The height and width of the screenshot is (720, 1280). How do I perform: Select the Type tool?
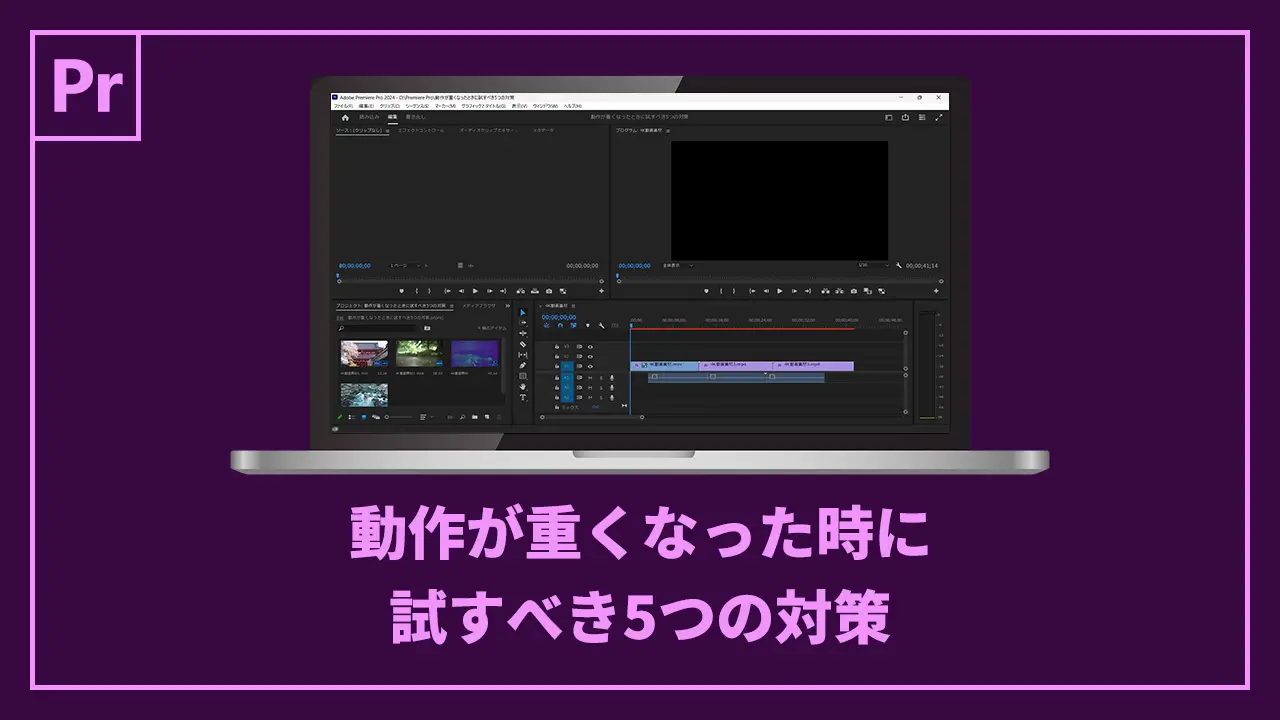(523, 398)
